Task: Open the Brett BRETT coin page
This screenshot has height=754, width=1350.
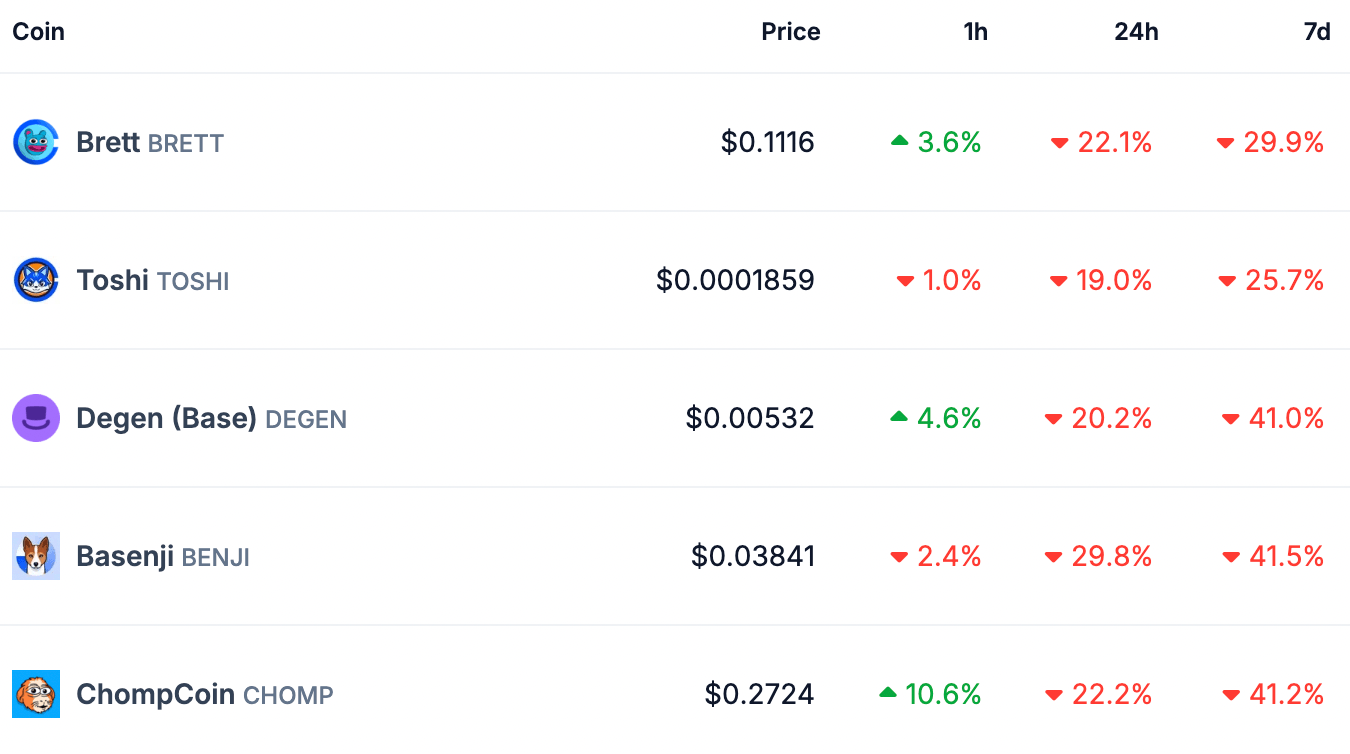Action: click(150, 142)
